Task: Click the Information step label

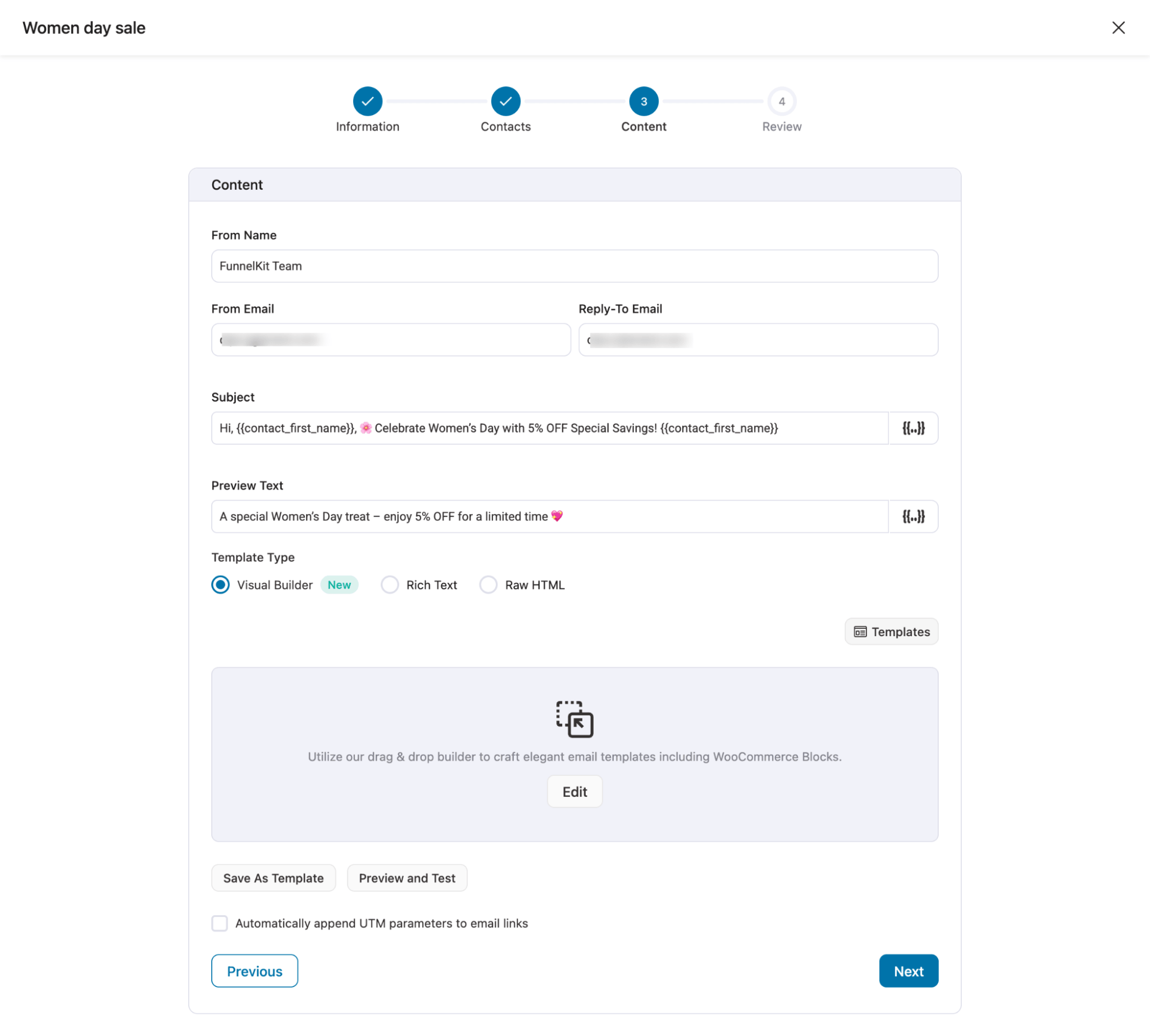Action: (x=368, y=127)
